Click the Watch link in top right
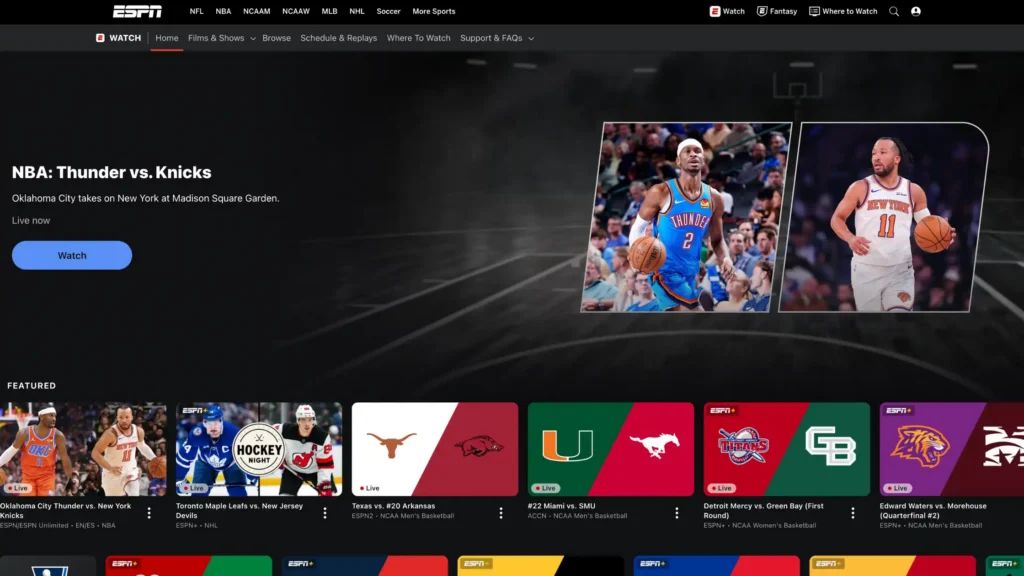The image size is (1024, 576). point(727,11)
